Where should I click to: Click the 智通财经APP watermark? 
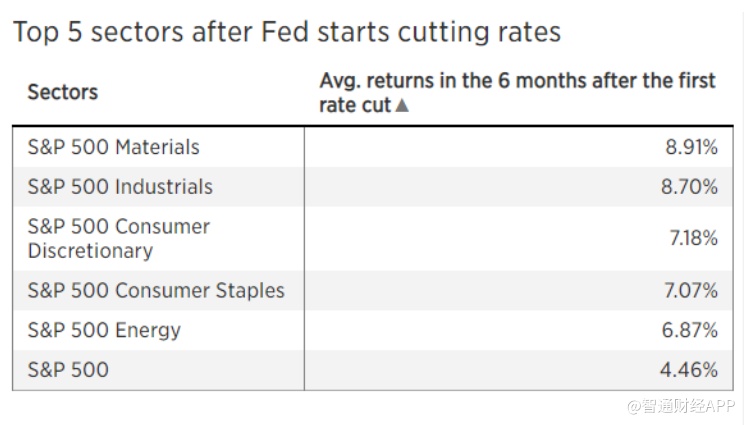[681, 406]
